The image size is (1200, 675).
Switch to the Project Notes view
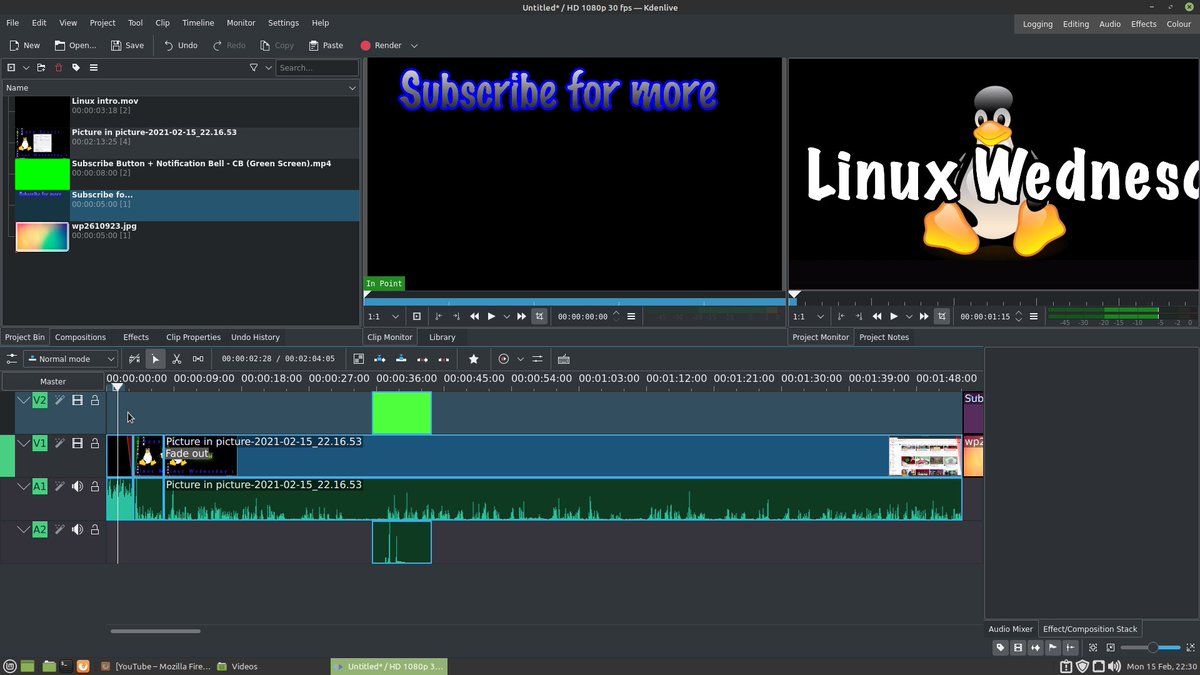(x=884, y=337)
